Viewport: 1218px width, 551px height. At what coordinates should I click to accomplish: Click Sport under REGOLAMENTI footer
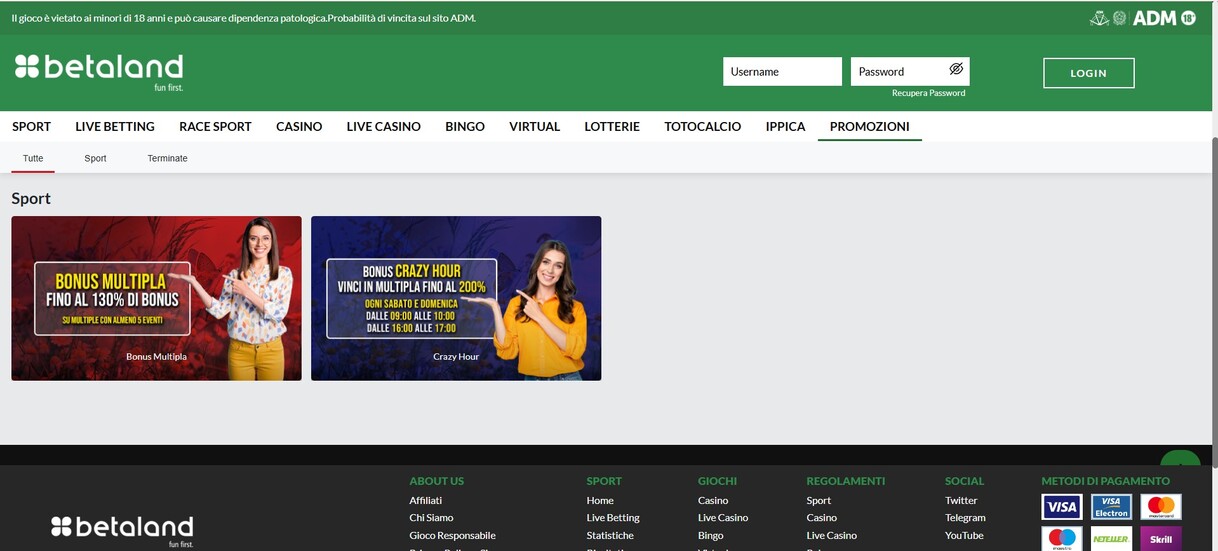(x=819, y=500)
